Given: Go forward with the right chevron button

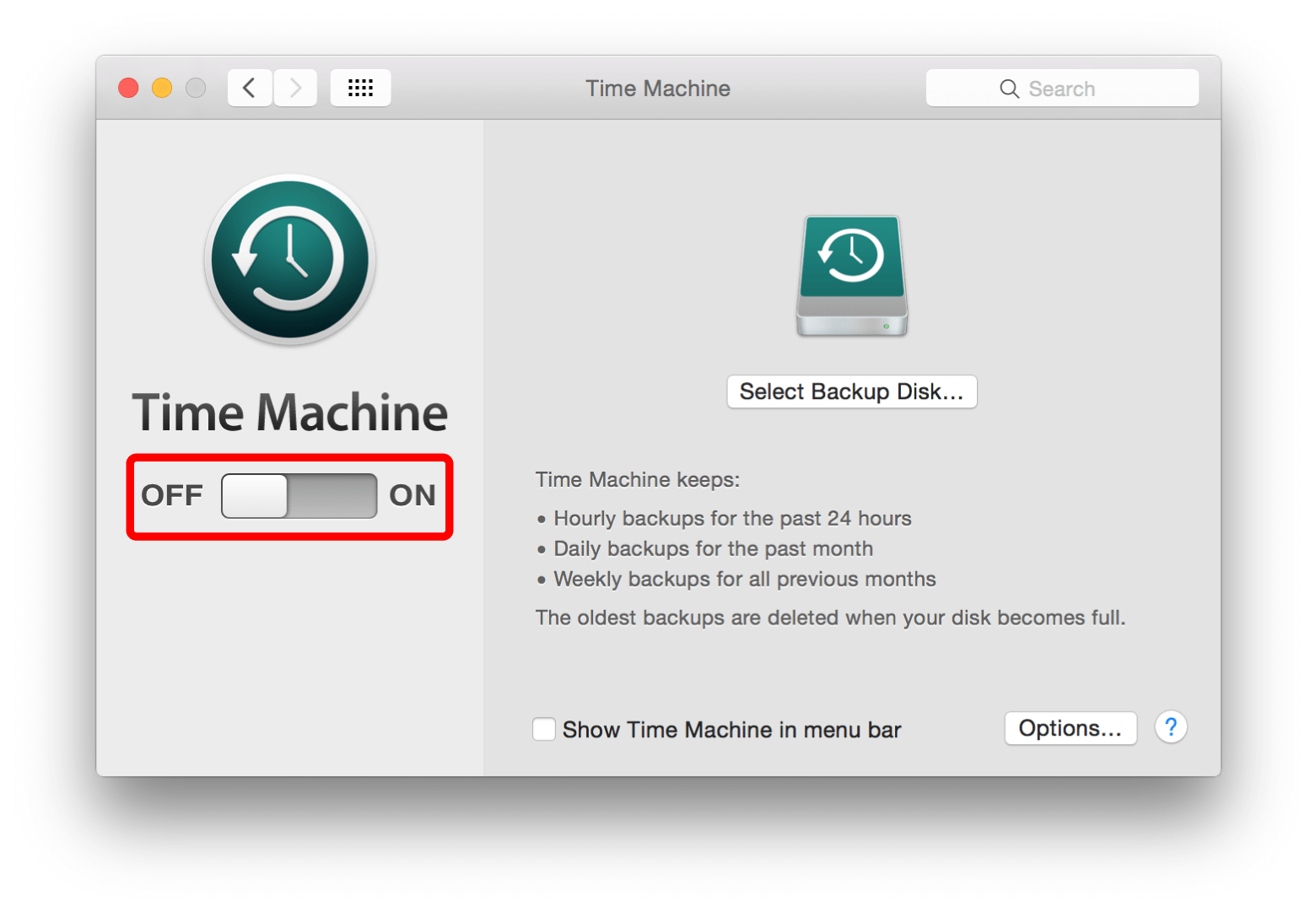Looking at the screenshot, I should click(295, 88).
